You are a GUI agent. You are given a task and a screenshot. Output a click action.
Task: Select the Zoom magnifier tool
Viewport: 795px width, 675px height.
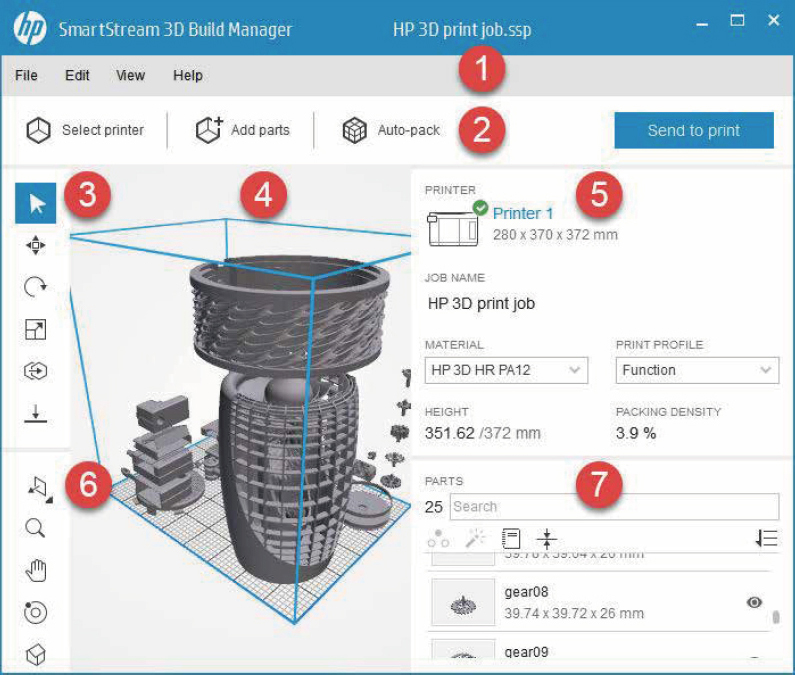click(36, 528)
